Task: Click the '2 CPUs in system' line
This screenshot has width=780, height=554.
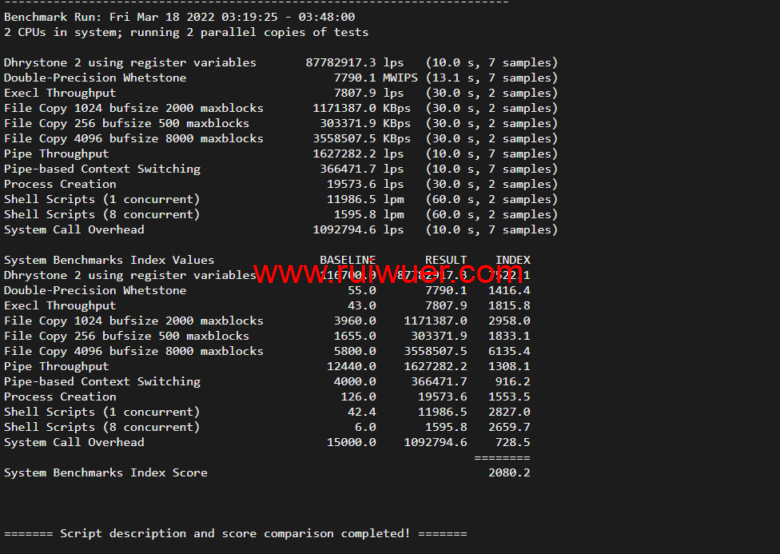Action: click(185, 32)
